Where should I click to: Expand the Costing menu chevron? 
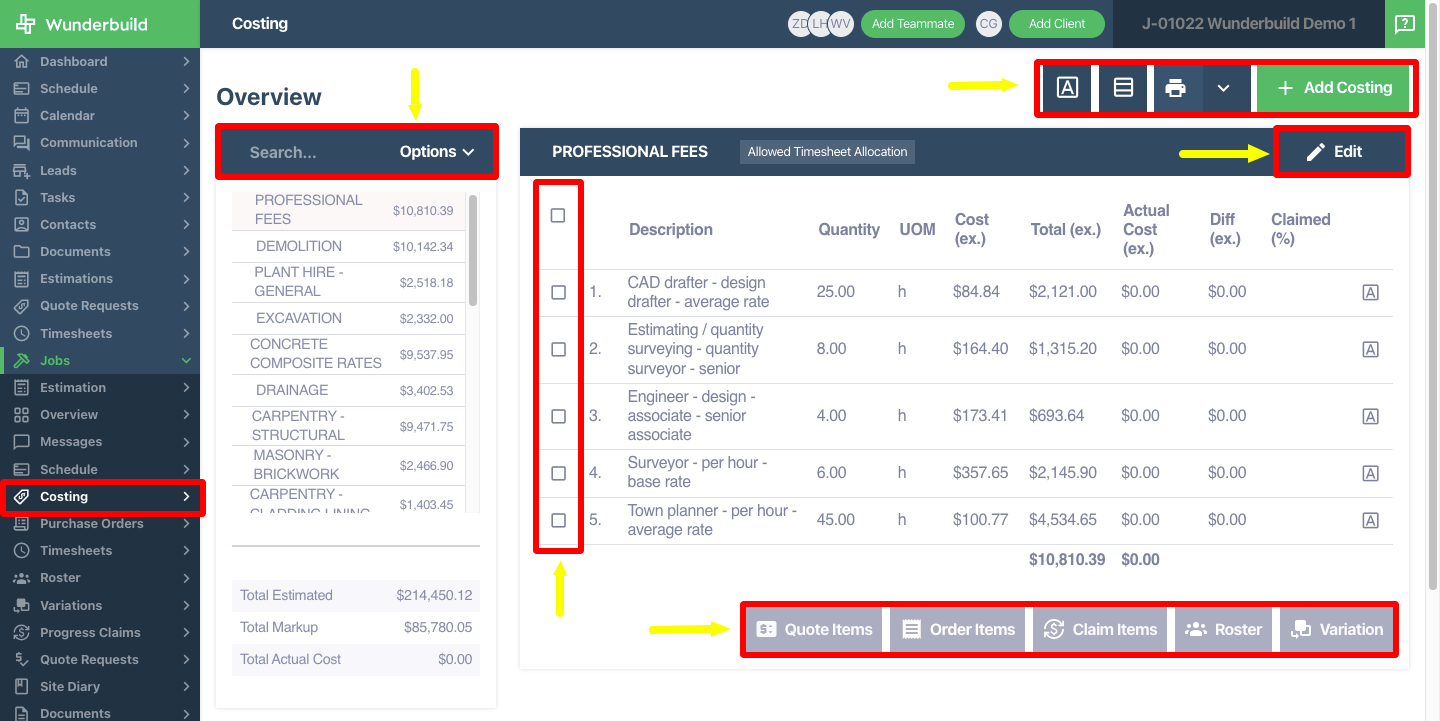point(186,497)
